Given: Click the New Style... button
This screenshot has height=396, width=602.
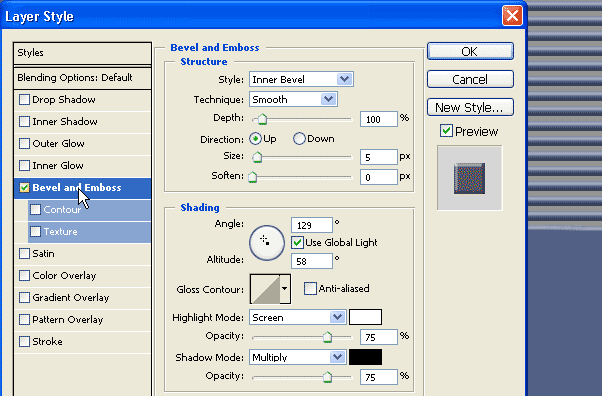Looking at the screenshot, I should (470, 107).
